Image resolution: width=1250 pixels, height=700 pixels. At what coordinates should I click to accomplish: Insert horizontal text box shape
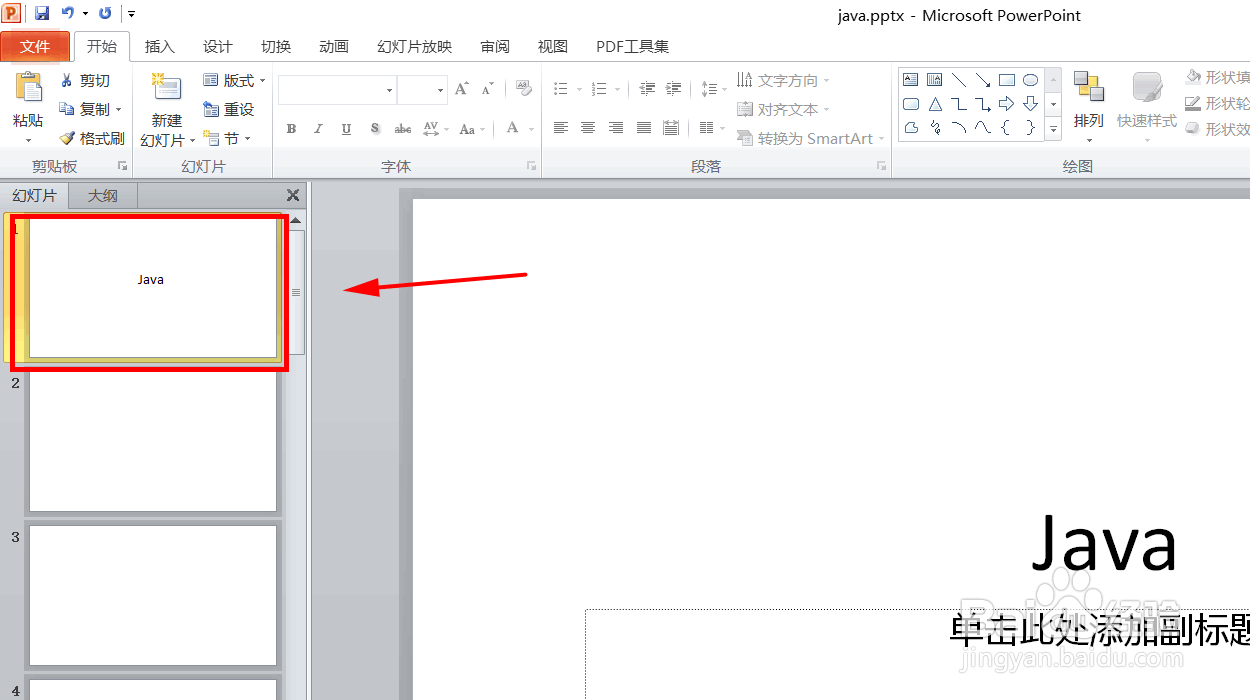tap(911, 79)
